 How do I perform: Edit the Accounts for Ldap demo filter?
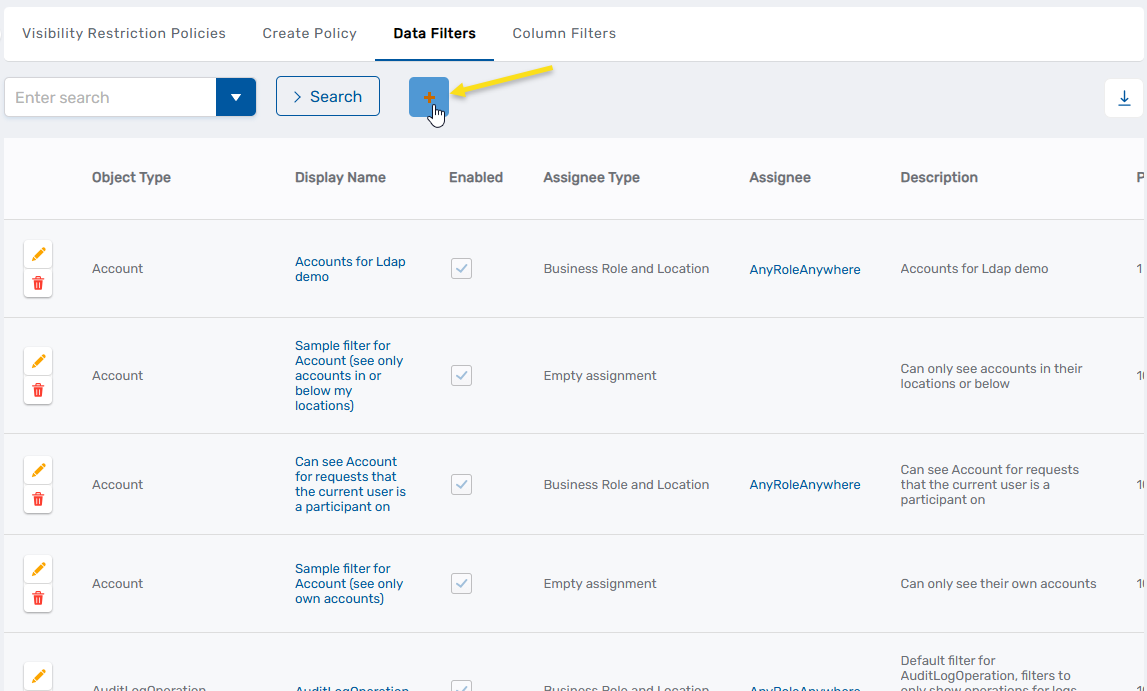[37, 254]
